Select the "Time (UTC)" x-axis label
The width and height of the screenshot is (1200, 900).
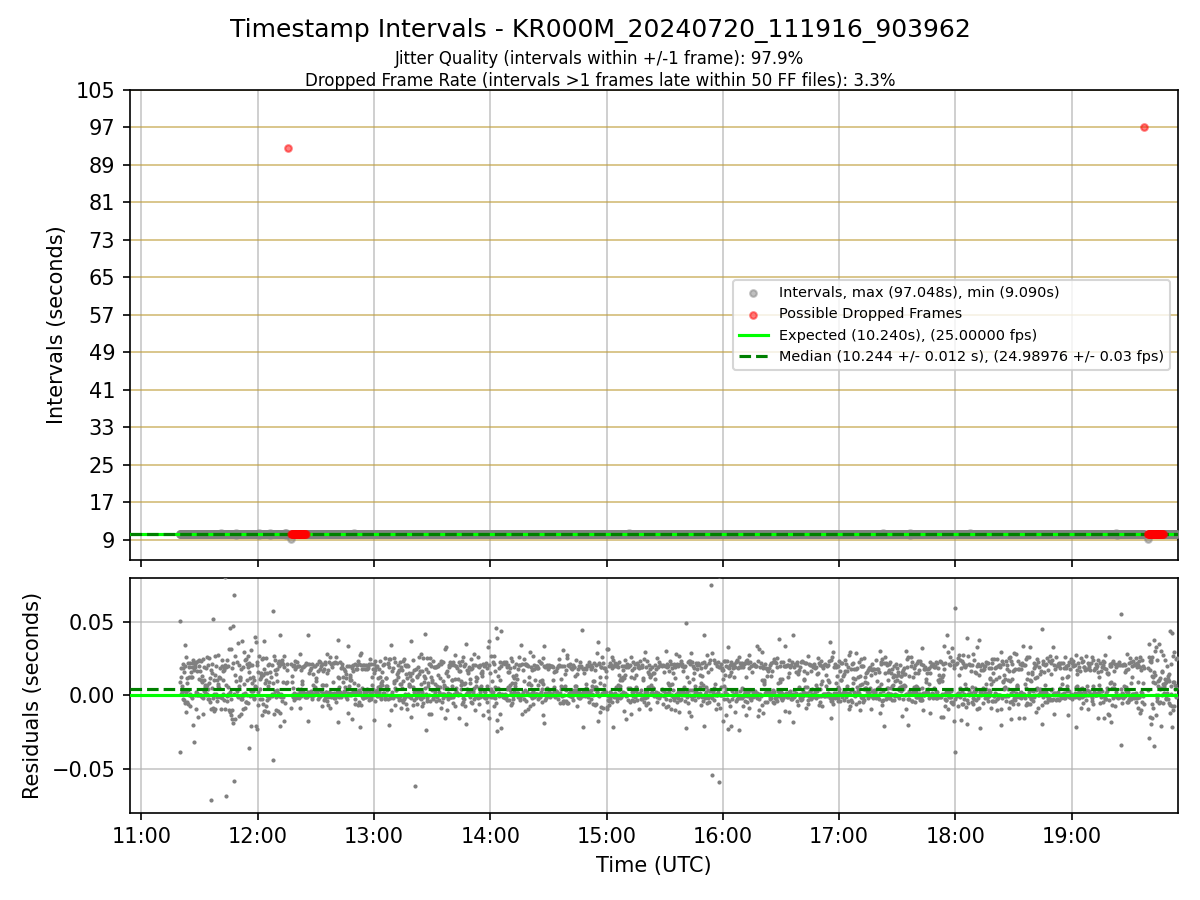click(653, 865)
